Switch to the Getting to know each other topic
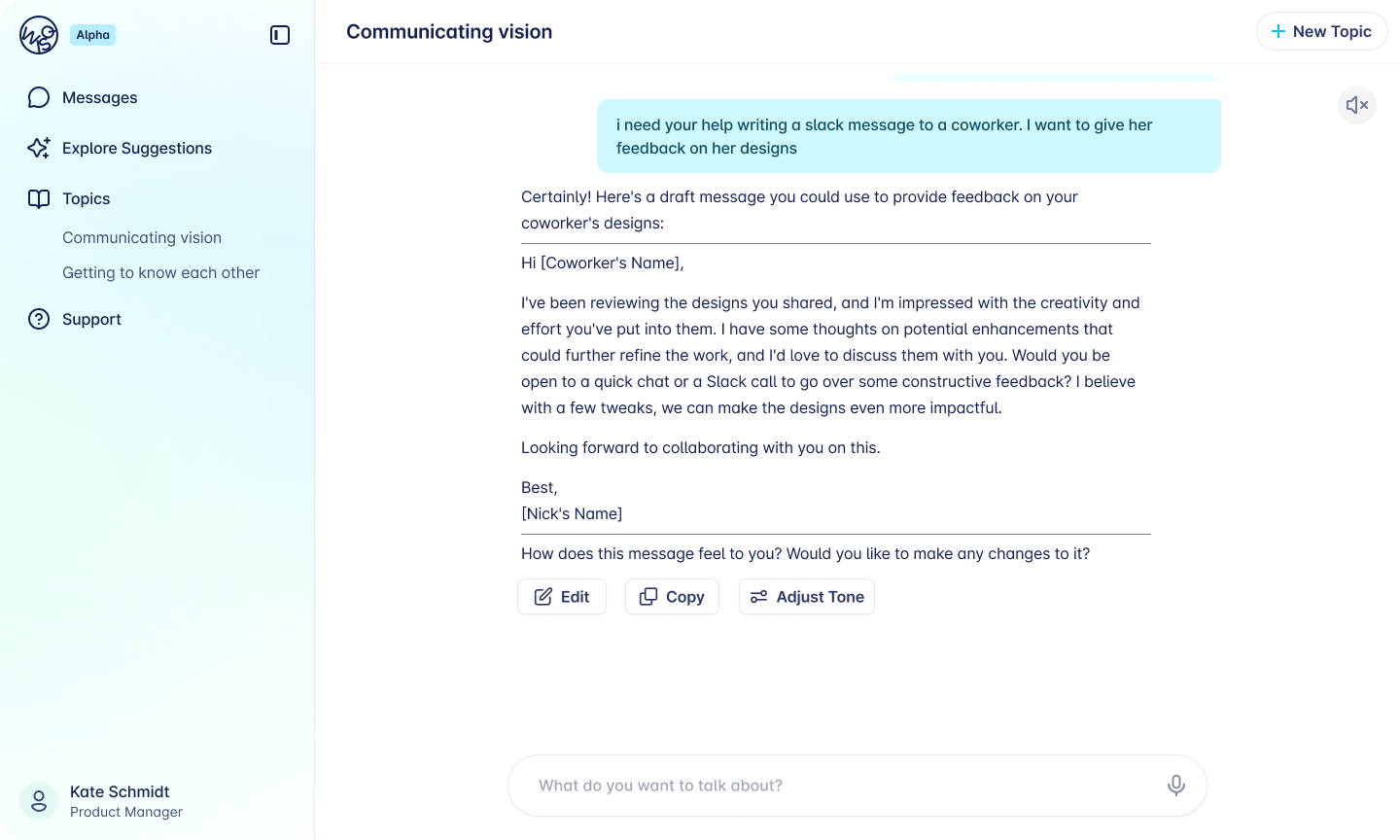1400x840 pixels. [160, 273]
